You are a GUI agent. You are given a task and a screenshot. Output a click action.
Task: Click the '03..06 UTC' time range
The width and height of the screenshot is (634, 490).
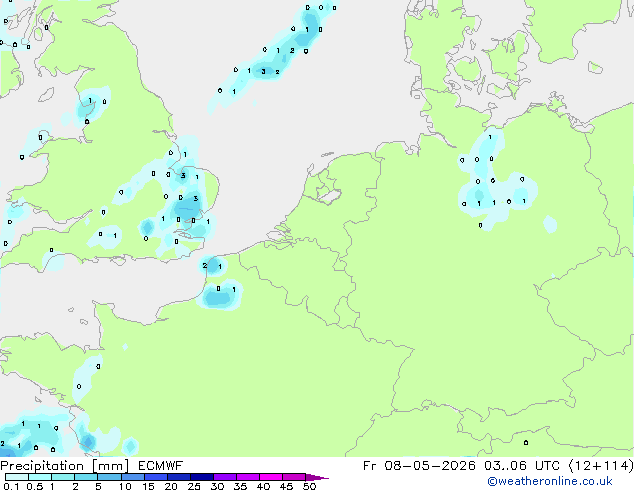coord(522,466)
